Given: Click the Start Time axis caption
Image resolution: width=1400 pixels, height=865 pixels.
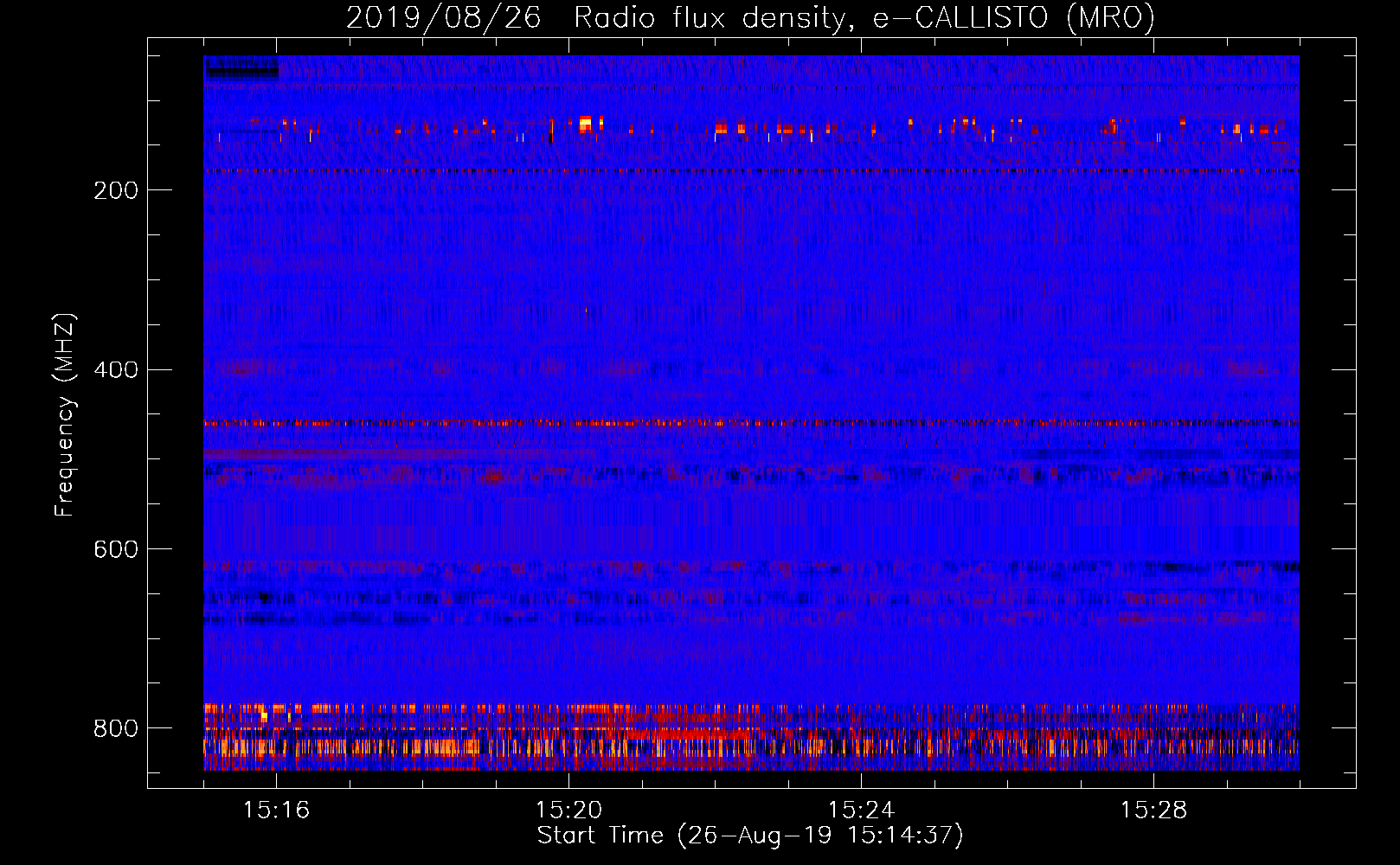Looking at the screenshot, I should click(750, 836).
